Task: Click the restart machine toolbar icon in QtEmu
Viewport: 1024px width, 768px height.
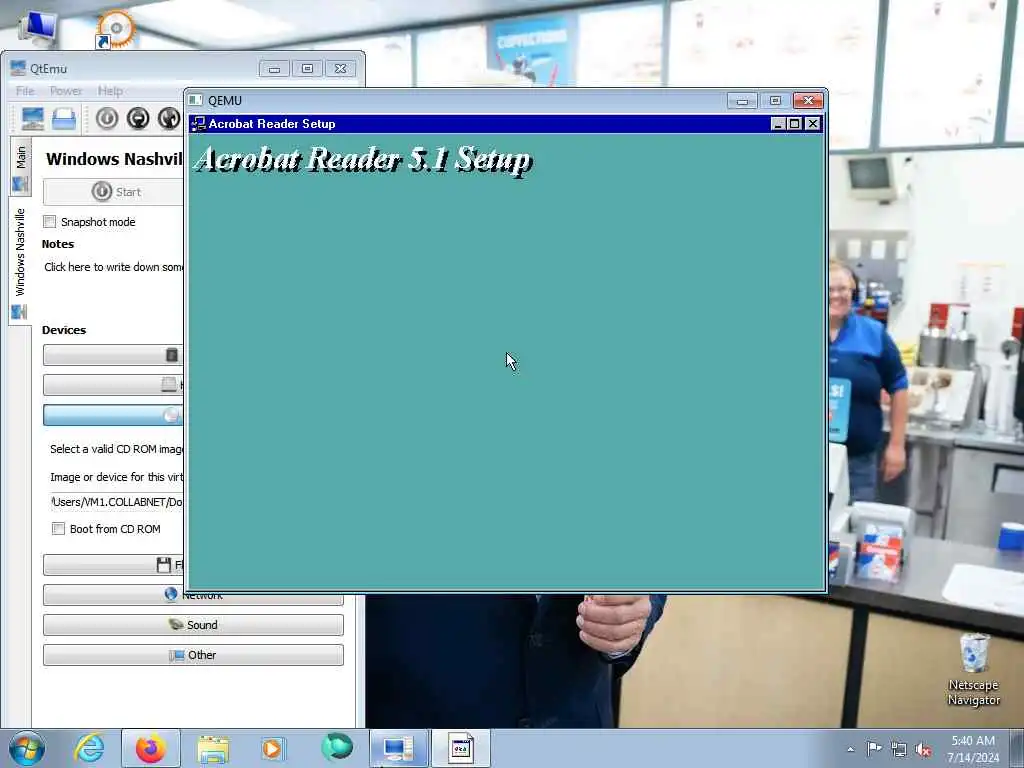Action: [168, 118]
